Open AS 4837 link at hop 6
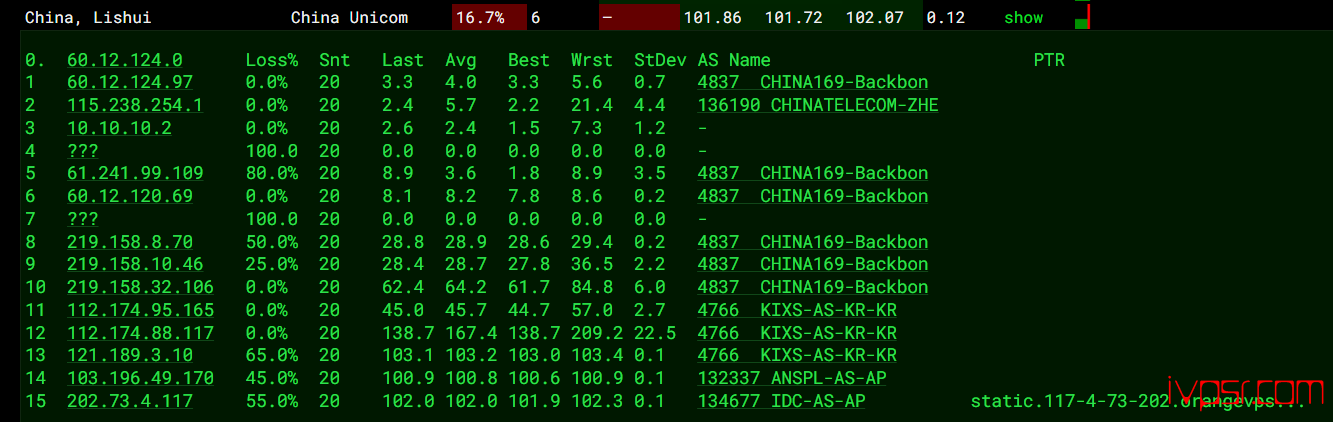 [813, 196]
